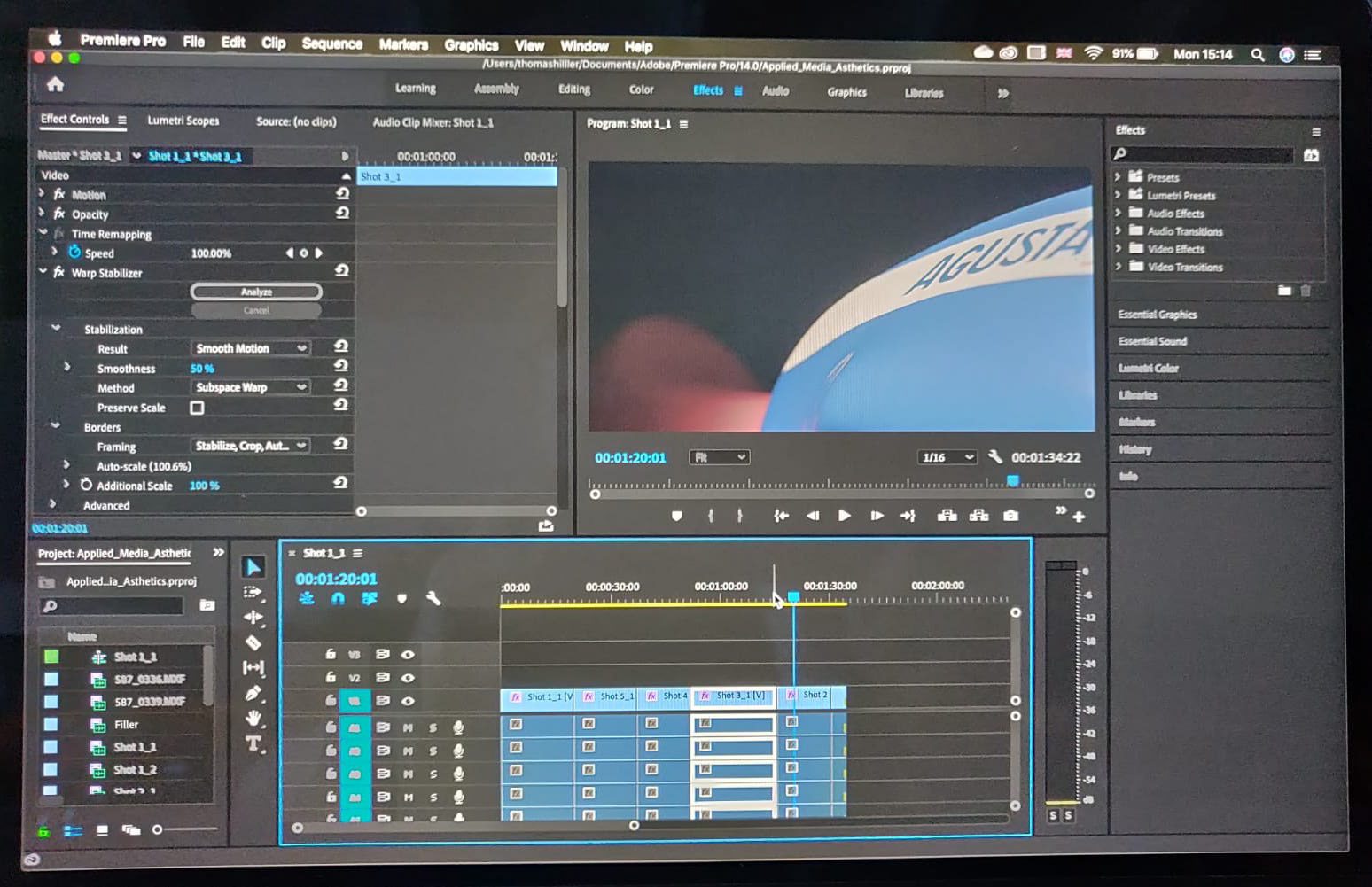
Task: Click Program monitor blue playhead
Action: point(1012,480)
